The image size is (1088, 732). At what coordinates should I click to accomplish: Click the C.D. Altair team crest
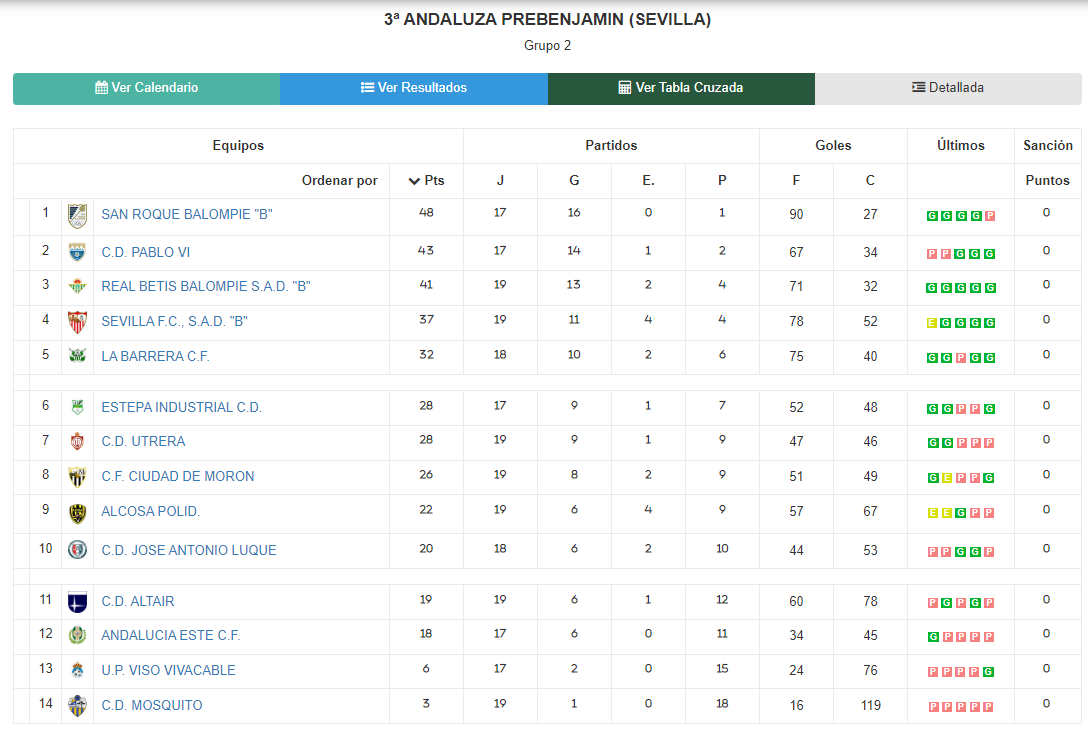point(77,602)
